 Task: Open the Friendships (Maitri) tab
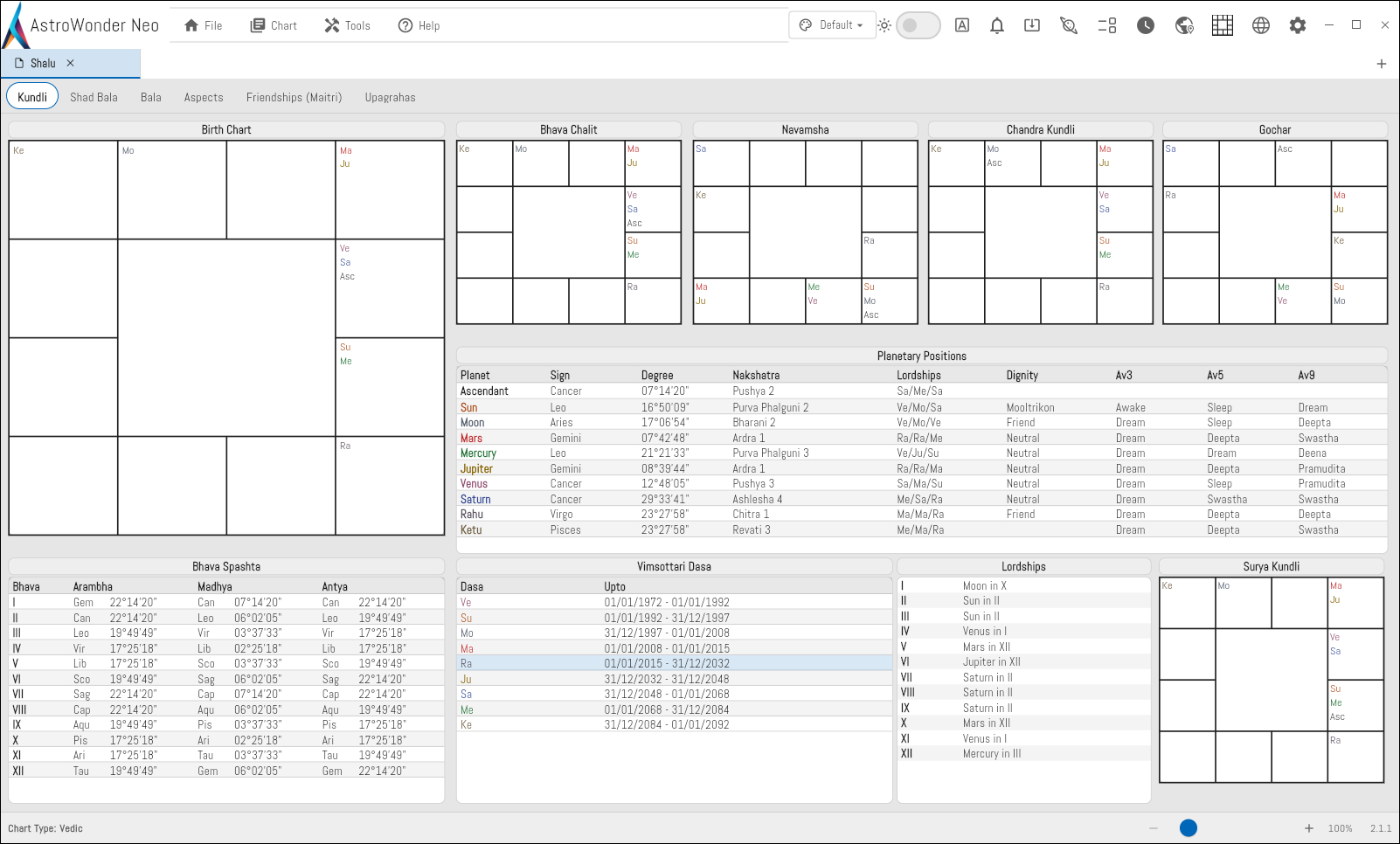(294, 97)
